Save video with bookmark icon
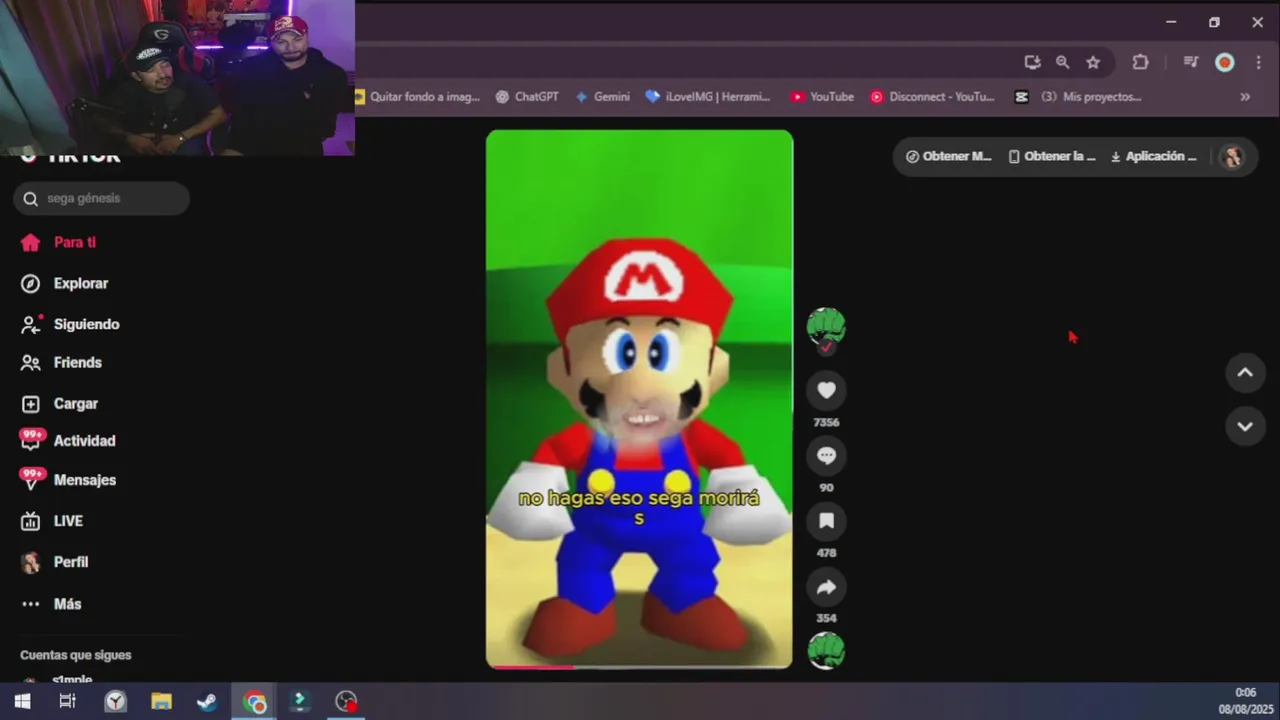Viewport: 1280px width, 720px height. (826, 520)
